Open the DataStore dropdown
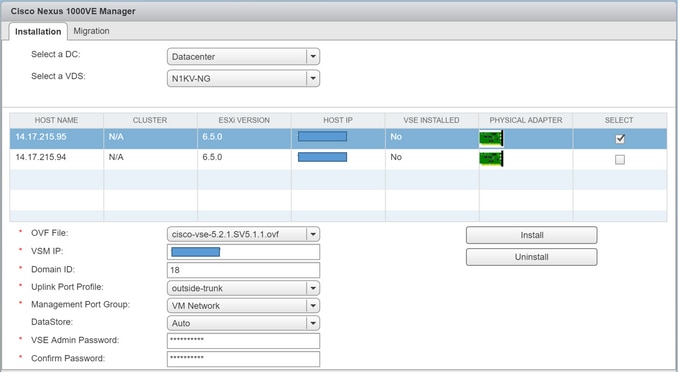The image size is (678, 372). coord(243,323)
